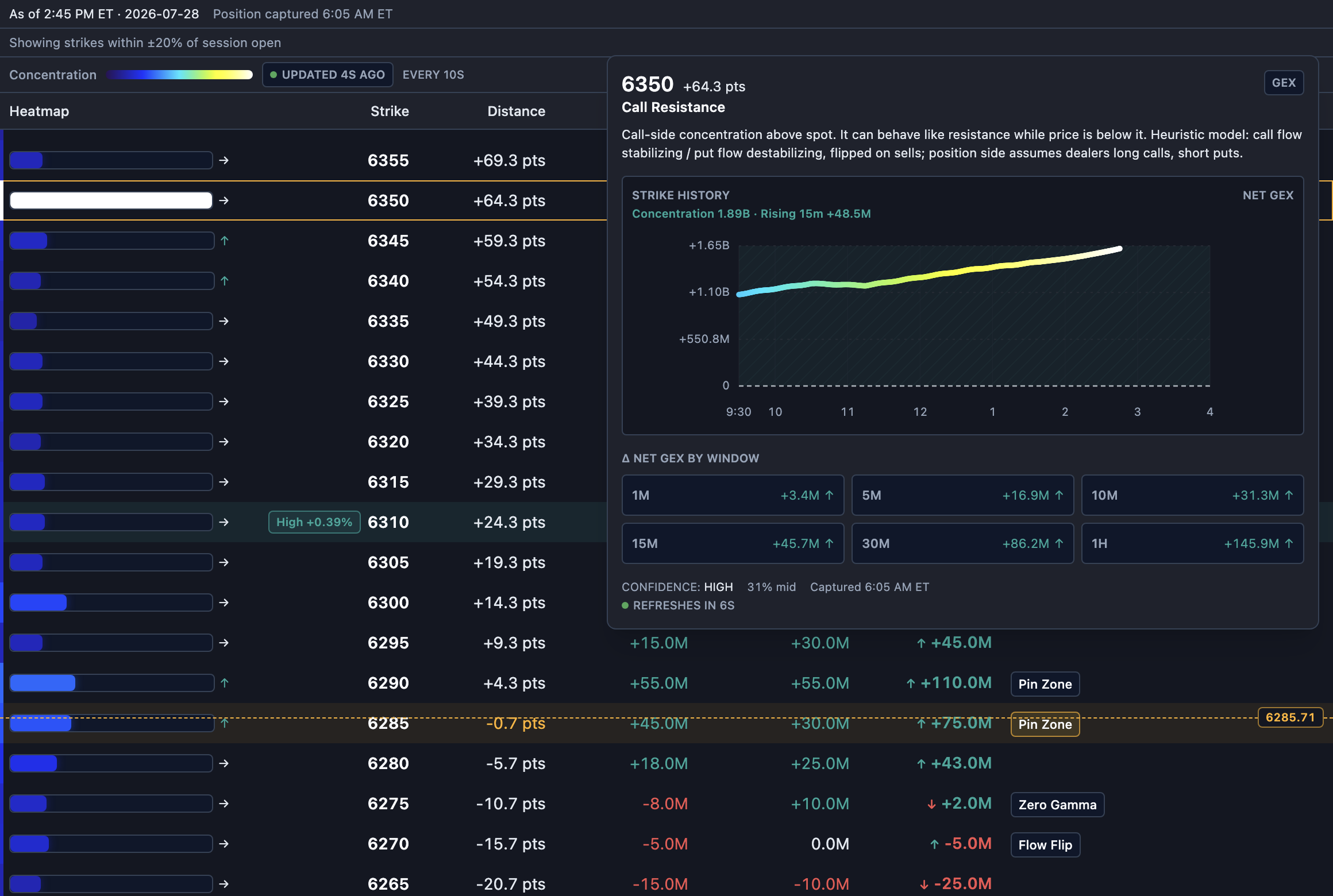The height and width of the screenshot is (896, 1333).
Task: Click the -15.0M value in 6265 row
Action: click(660, 884)
